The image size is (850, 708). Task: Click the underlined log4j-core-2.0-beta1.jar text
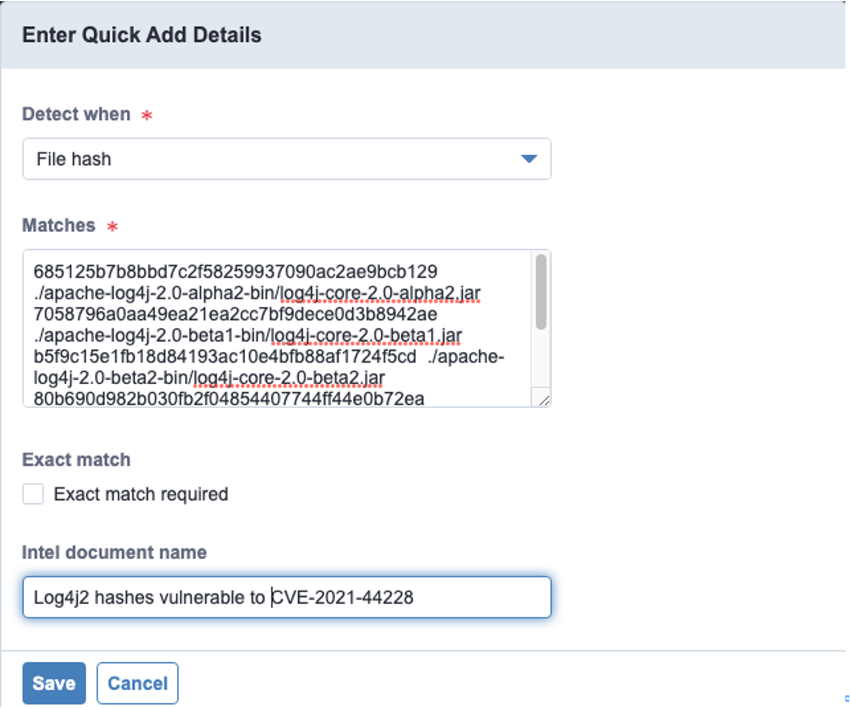click(x=366, y=336)
